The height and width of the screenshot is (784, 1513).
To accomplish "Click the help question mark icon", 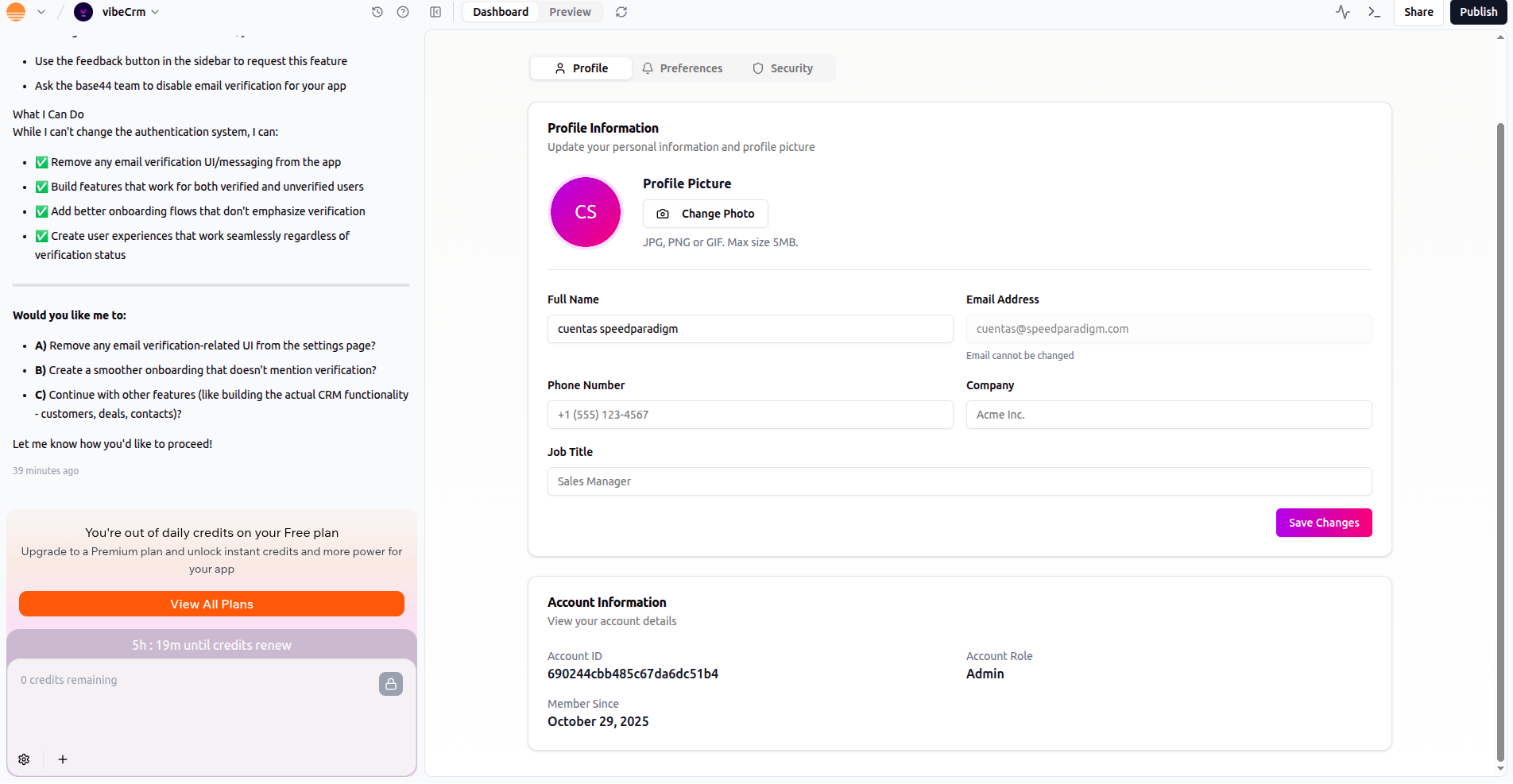I will (403, 12).
